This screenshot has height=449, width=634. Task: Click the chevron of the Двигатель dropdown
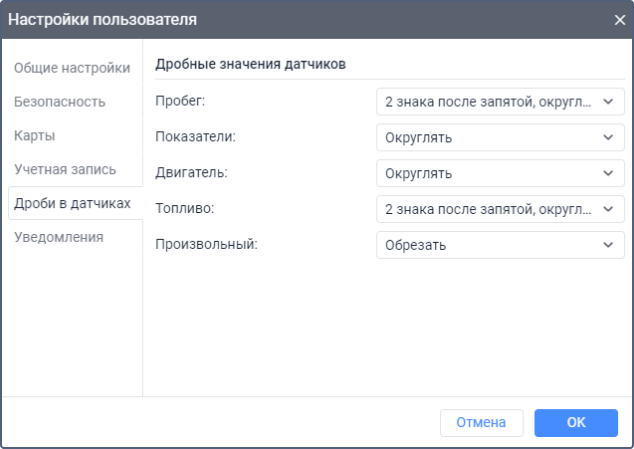pos(608,173)
